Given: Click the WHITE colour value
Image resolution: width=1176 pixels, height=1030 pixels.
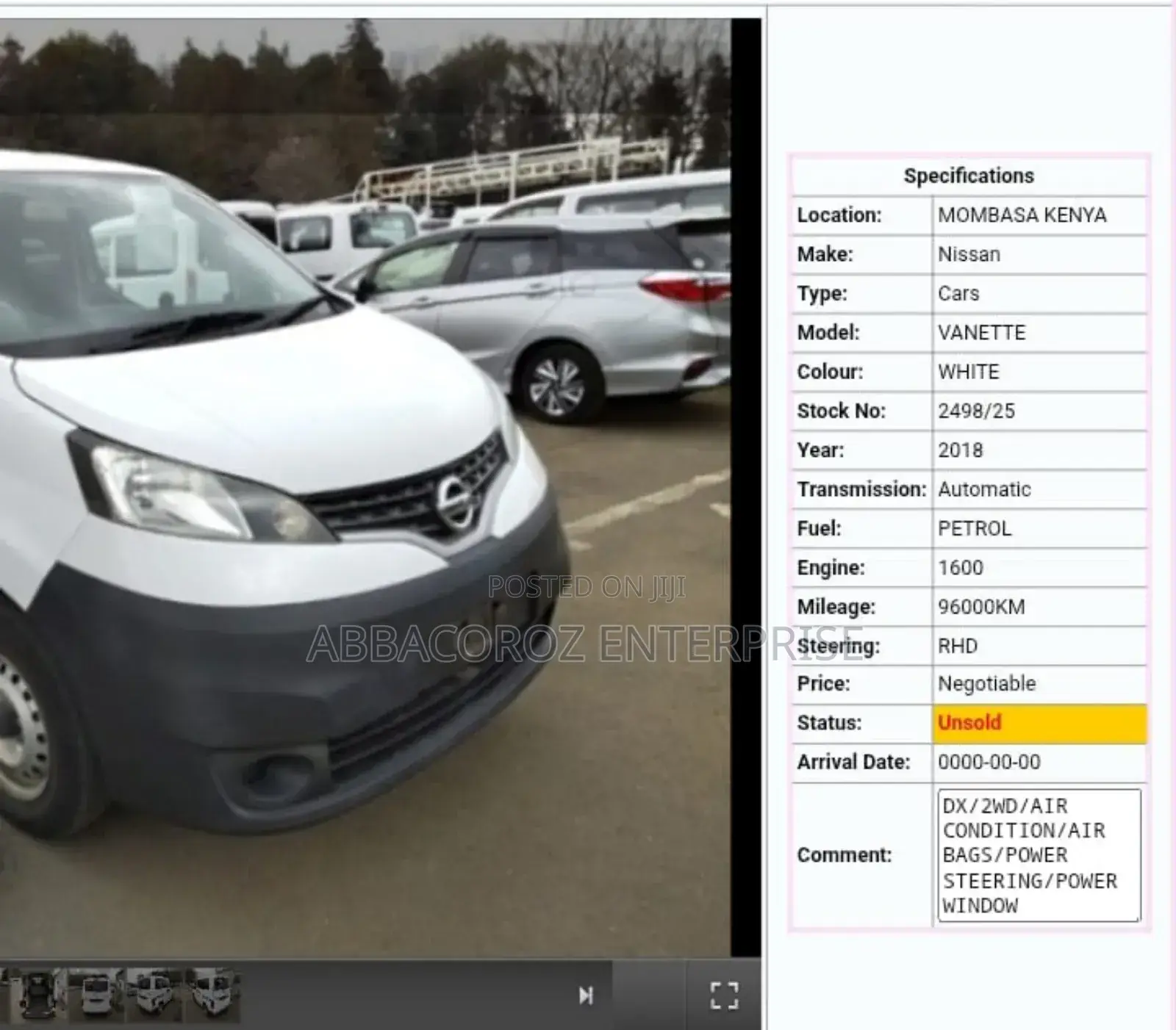Looking at the screenshot, I should click(968, 372).
